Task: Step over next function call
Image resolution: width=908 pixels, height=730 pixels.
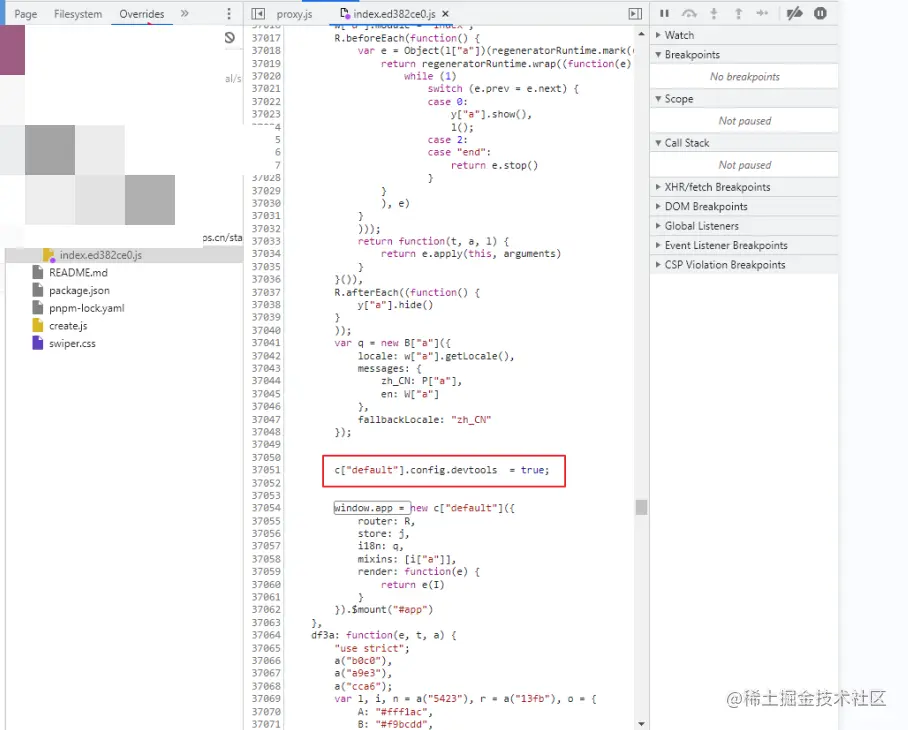Action: pos(689,13)
